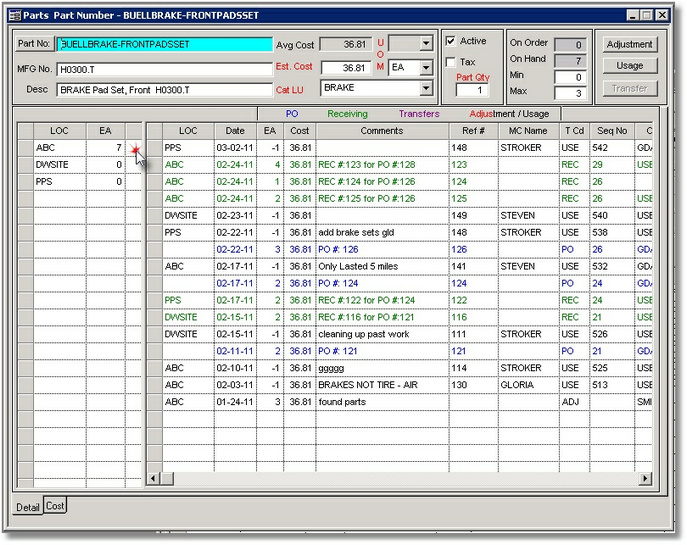Expand the EA unit of measure dropdown
This screenshot has width=687, height=545.
pyautogui.click(x=426, y=67)
